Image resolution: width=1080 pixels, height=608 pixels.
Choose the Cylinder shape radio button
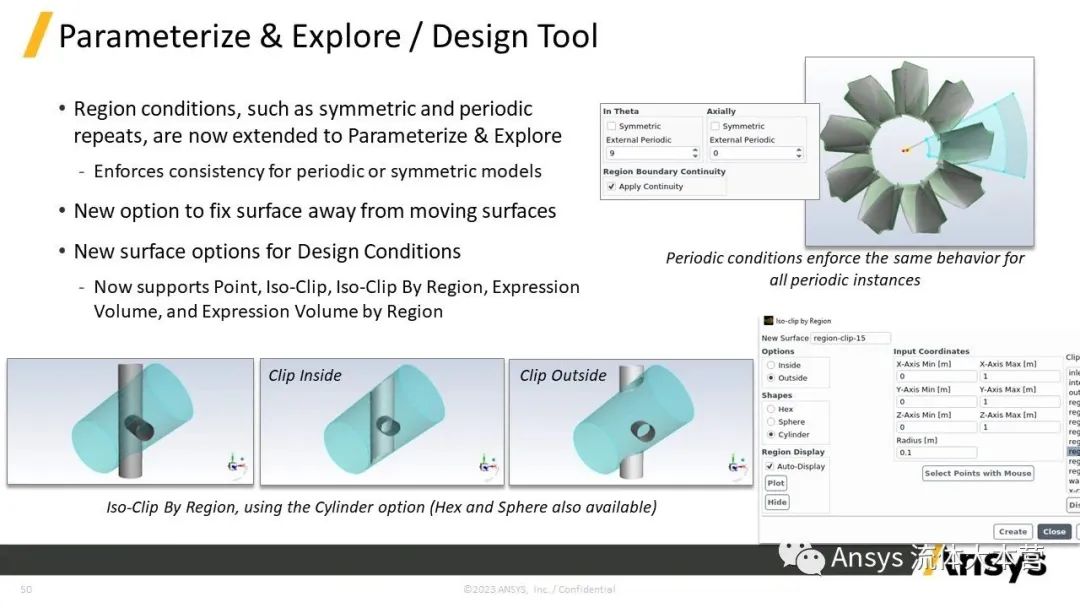(x=771, y=434)
